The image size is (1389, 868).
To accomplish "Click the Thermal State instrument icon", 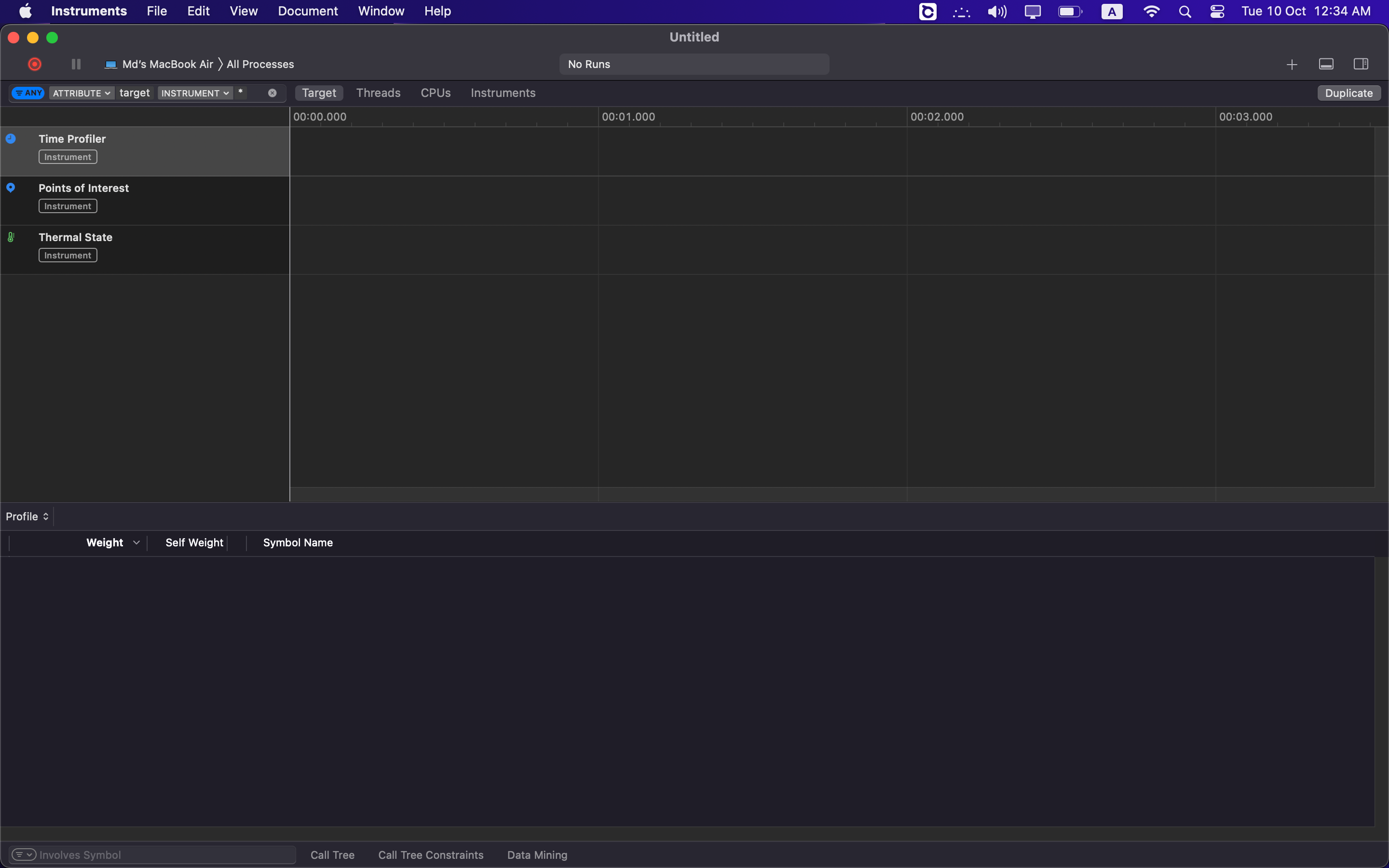I will [10, 237].
